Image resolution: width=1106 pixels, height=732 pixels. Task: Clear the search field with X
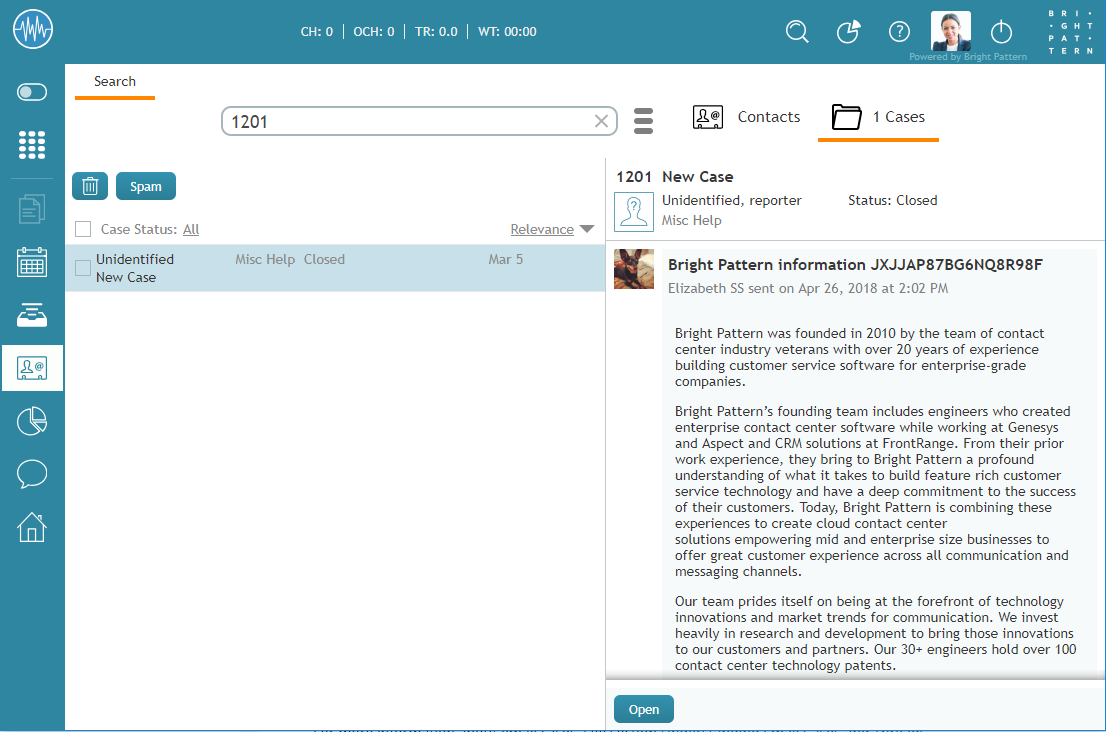pos(601,121)
